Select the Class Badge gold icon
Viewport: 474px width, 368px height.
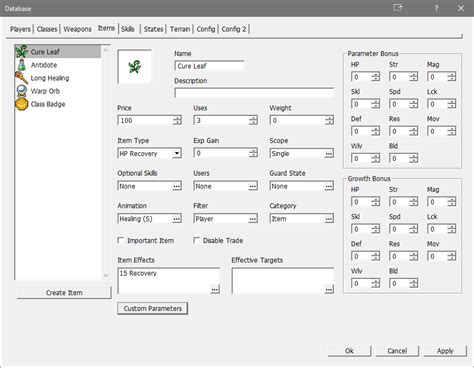[x=22, y=104]
